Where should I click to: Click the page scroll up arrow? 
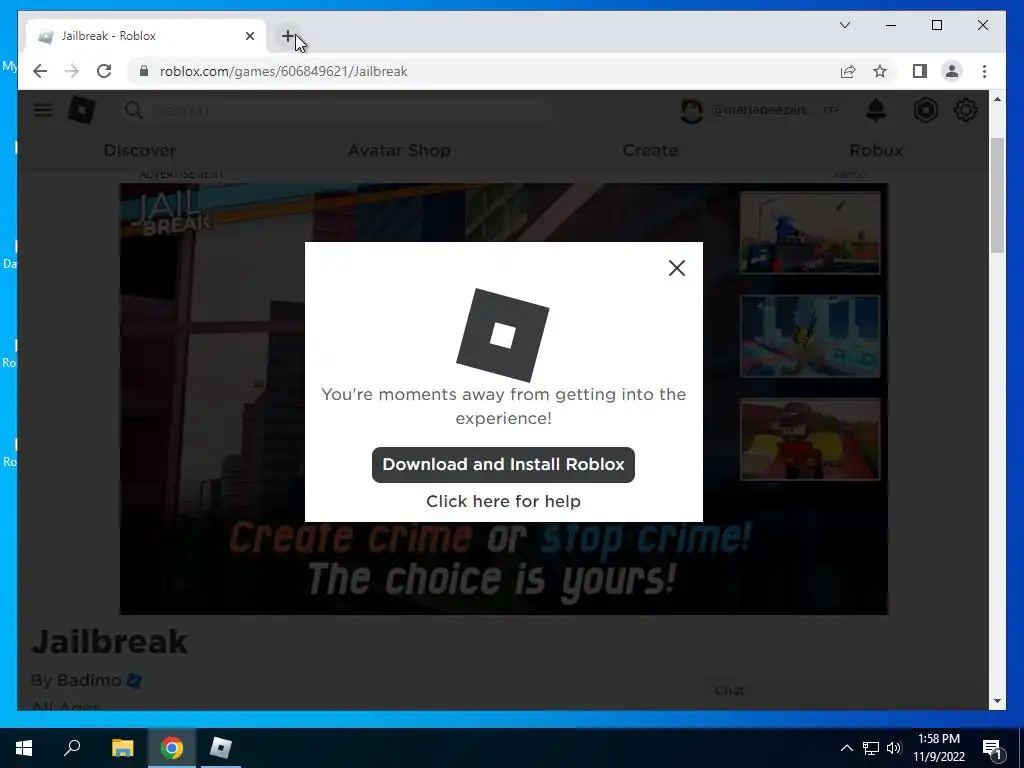point(997,99)
